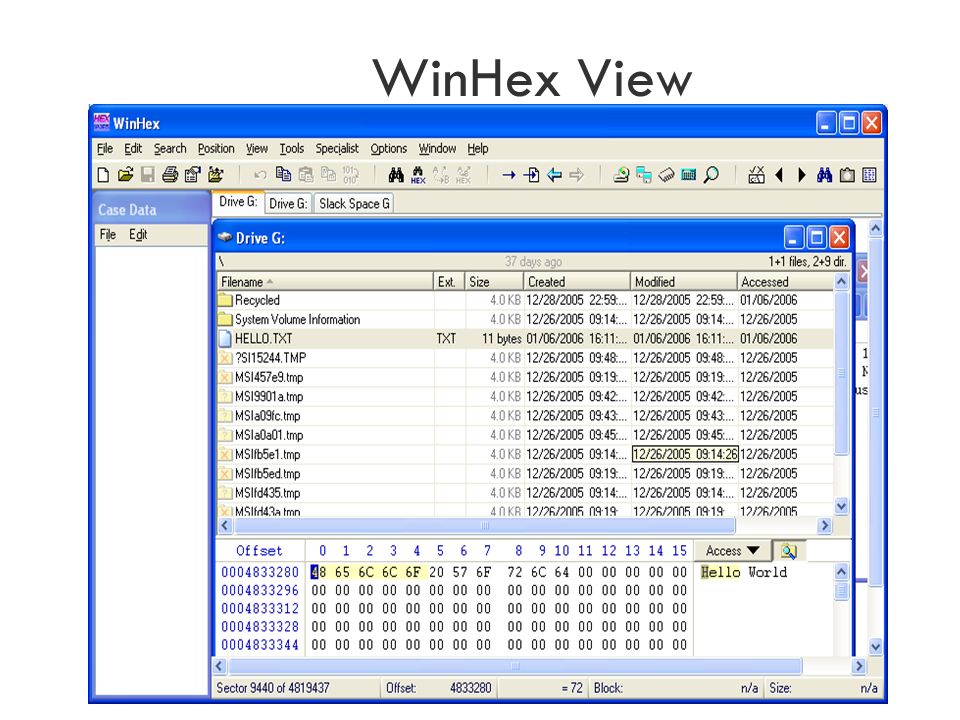Image resolution: width=960 pixels, height=720 pixels.
Task: Select the HELLO.TXT file row
Action: point(525,339)
